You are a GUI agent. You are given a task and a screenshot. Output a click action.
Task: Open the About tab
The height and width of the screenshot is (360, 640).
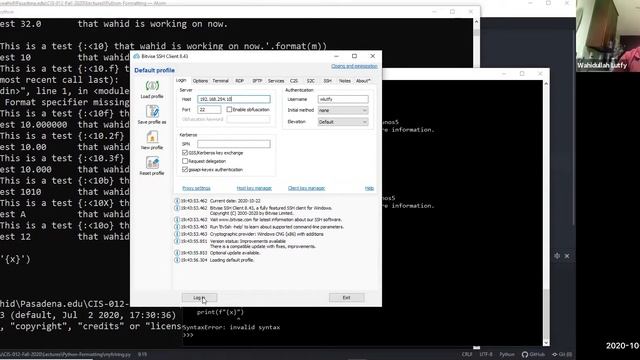coord(363,81)
